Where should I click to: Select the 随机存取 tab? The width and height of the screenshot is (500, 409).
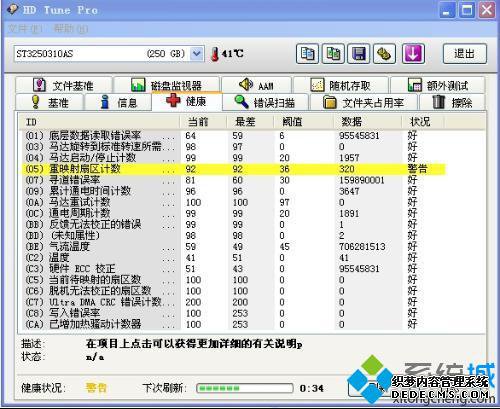pyautogui.click(x=341, y=85)
